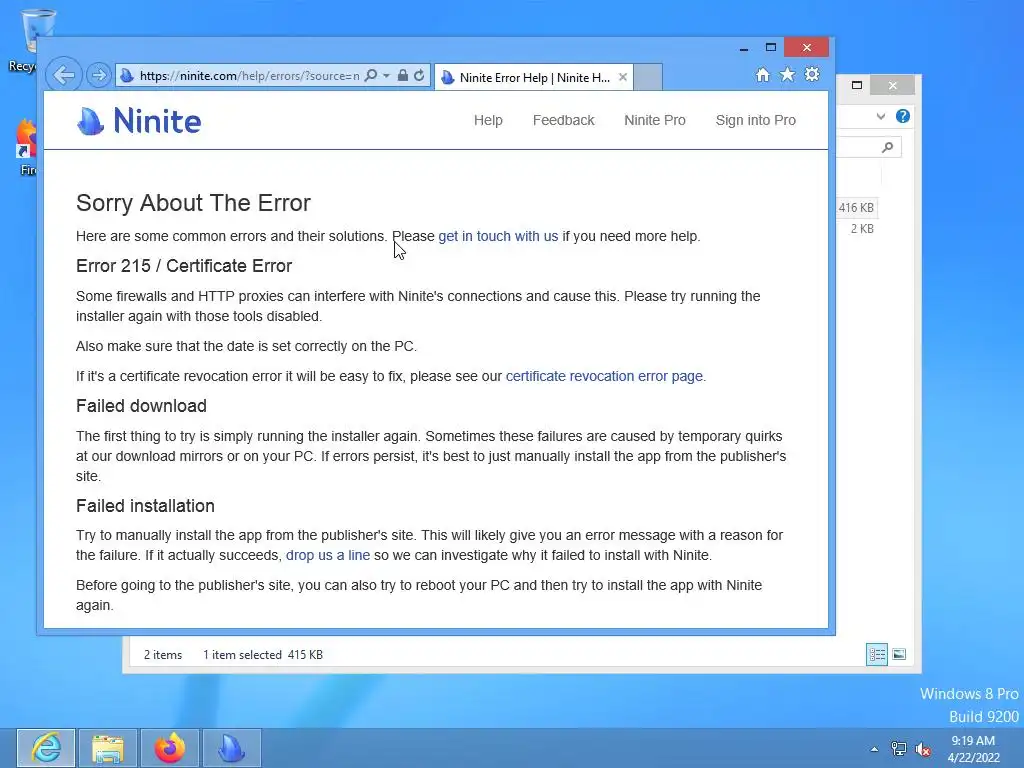Switch Explorer to large icons view
The height and width of the screenshot is (768, 1024).
(899, 654)
